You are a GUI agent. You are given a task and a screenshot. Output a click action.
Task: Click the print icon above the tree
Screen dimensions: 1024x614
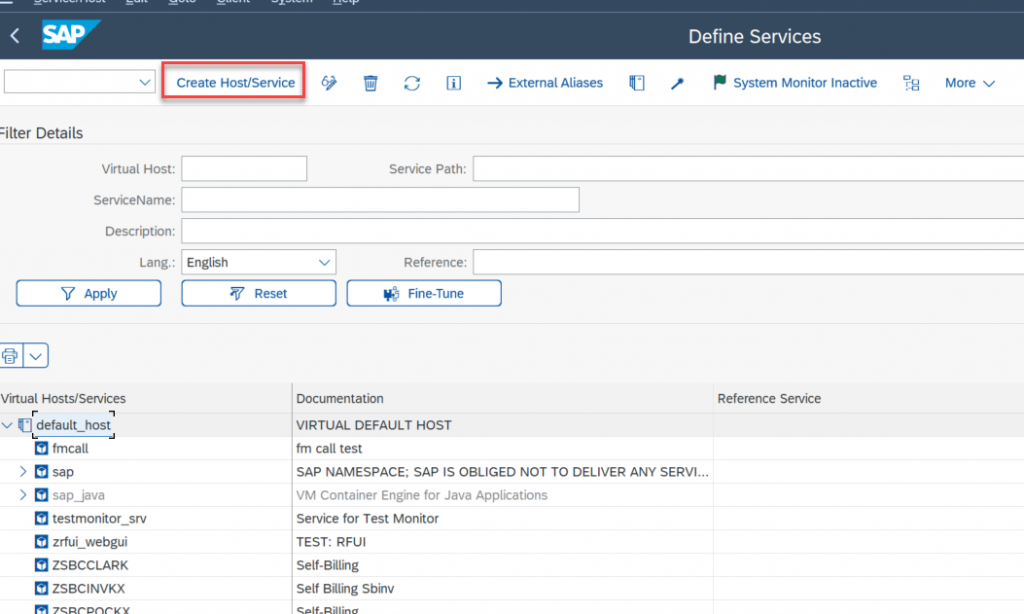point(10,356)
